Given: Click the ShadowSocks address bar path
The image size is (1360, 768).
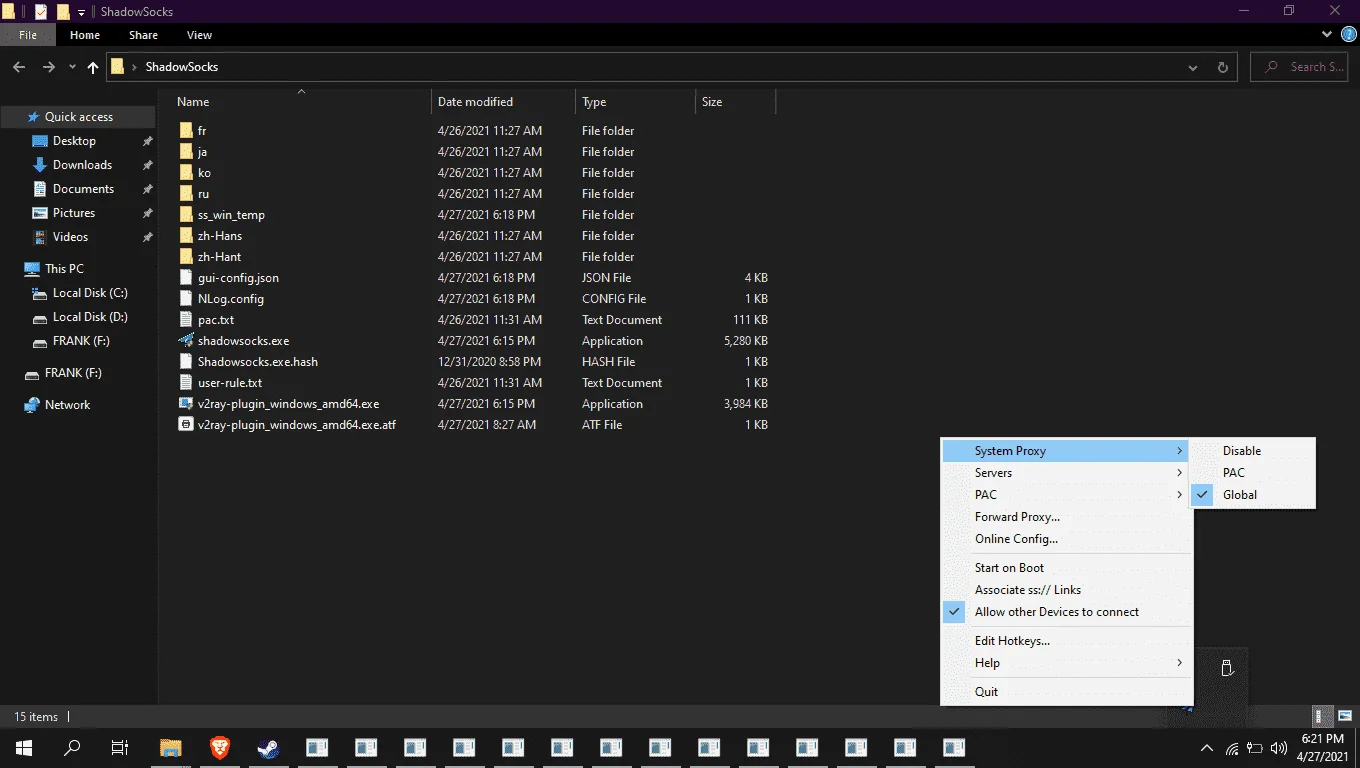Looking at the screenshot, I should 181,67.
